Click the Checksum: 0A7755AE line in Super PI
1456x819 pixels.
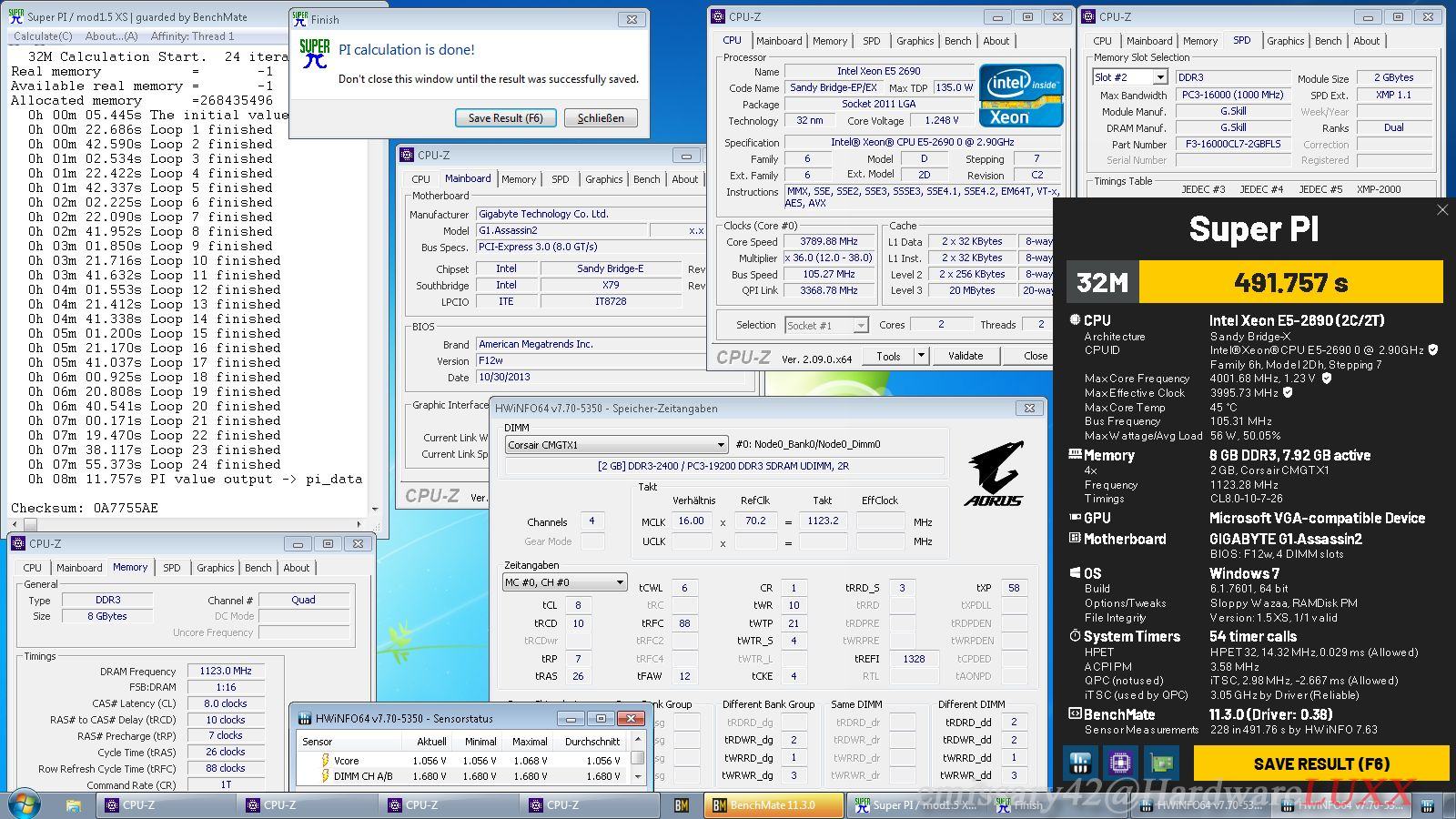pos(85,508)
